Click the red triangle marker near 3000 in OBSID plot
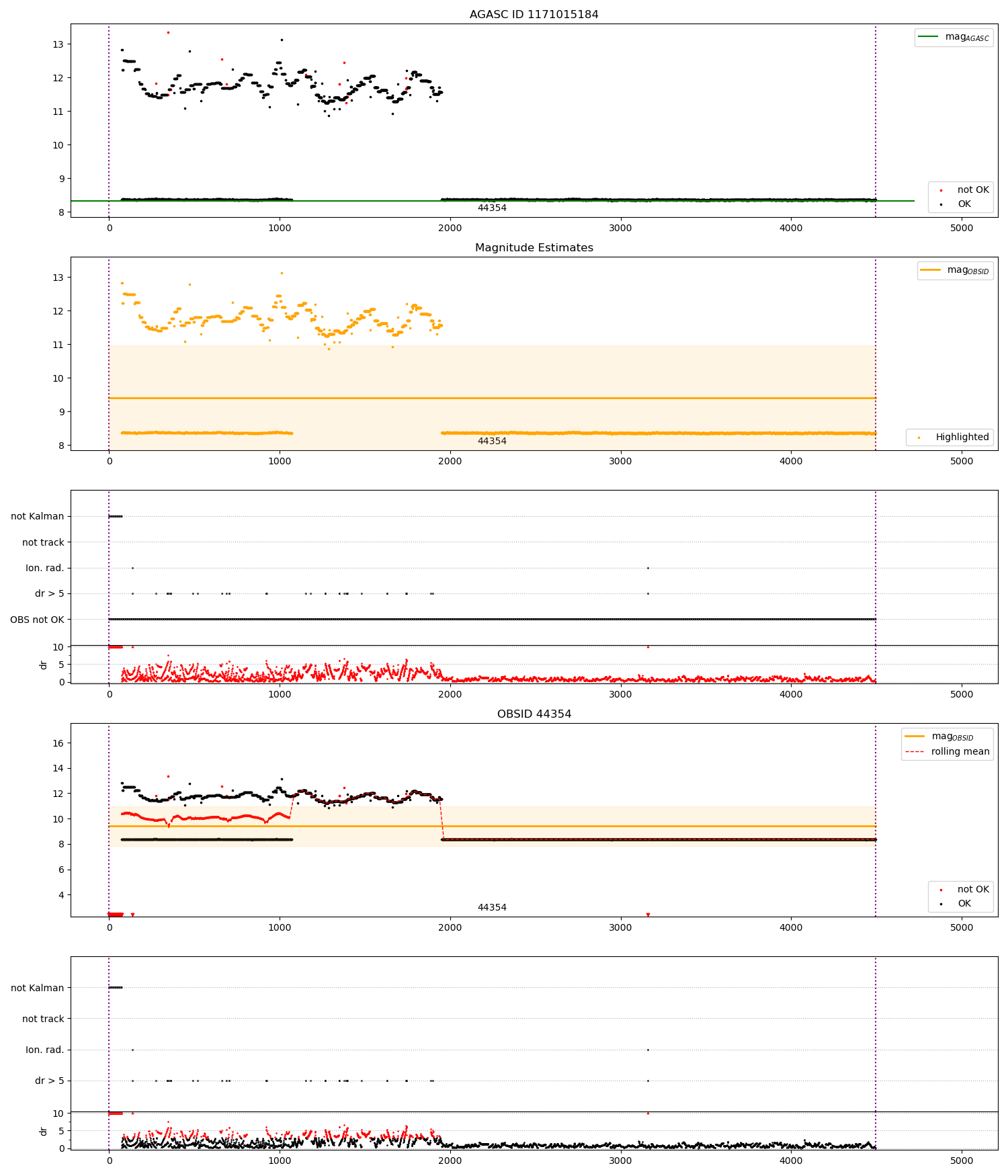 tap(648, 915)
